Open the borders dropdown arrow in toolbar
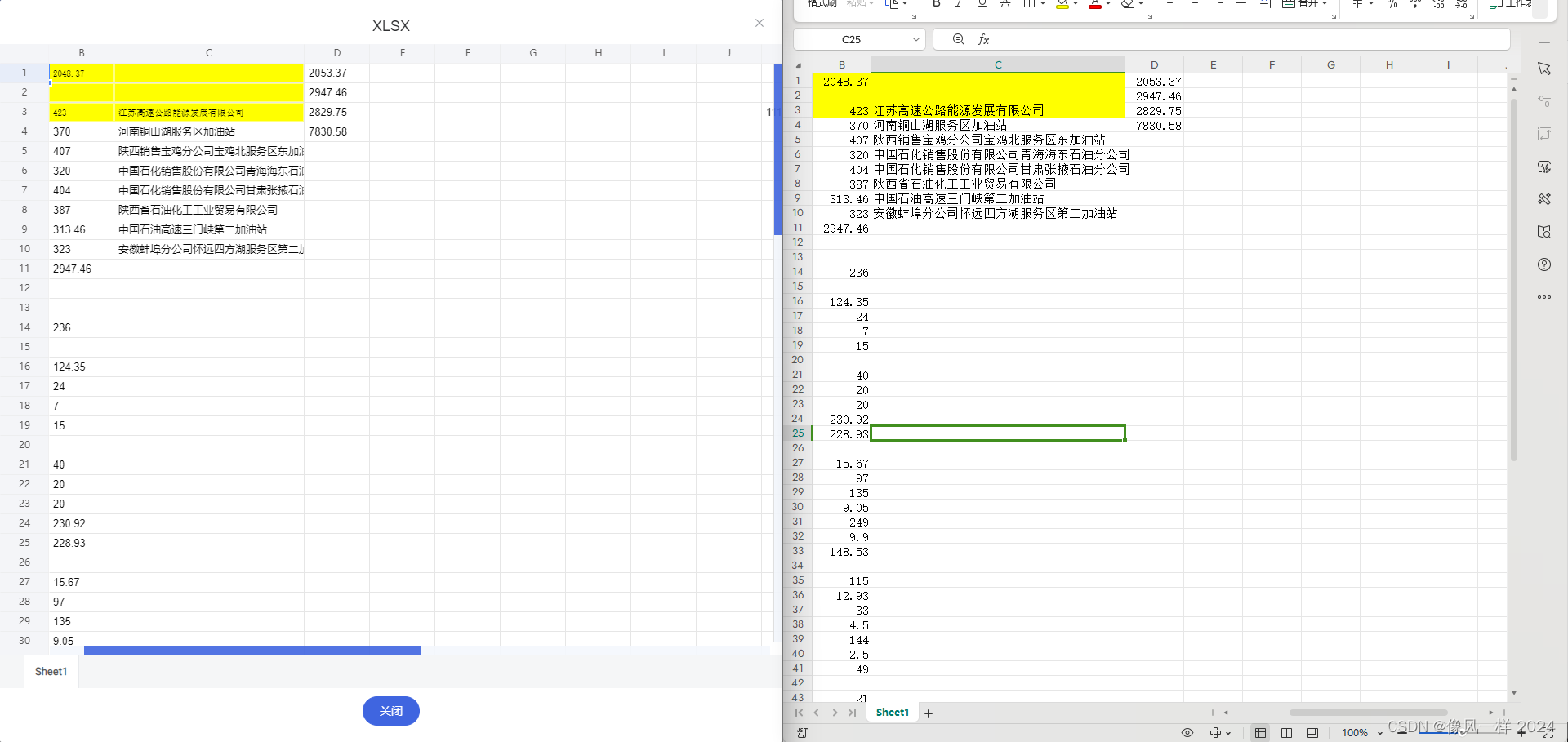This screenshot has width=1568, height=742. pyautogui.click(x=1043, y=3)
